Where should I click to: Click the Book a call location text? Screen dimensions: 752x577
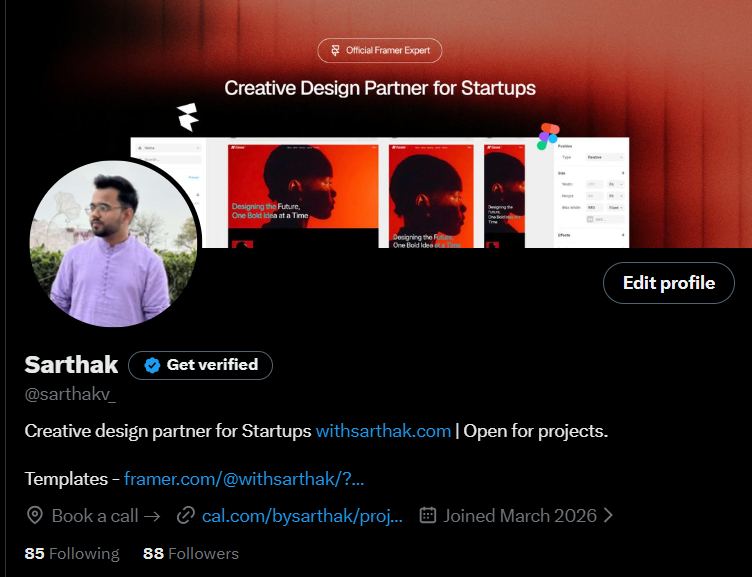[x=106, y=516]
